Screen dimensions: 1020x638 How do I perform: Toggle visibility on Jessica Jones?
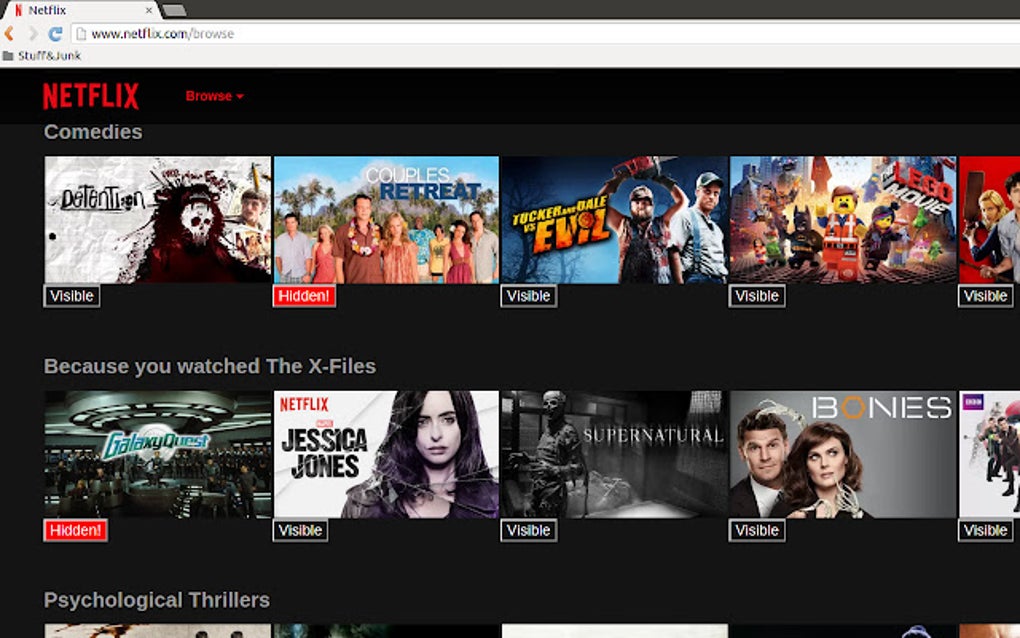click(x=300, y=530)
